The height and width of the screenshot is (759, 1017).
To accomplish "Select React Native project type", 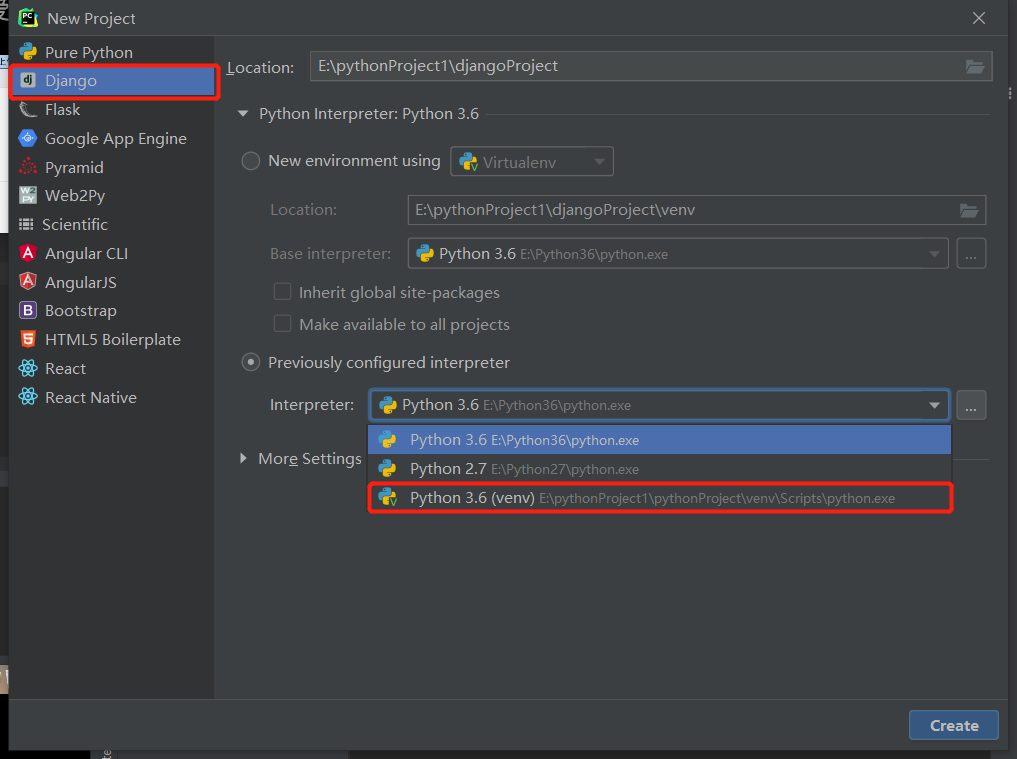I will click(113, 397).
